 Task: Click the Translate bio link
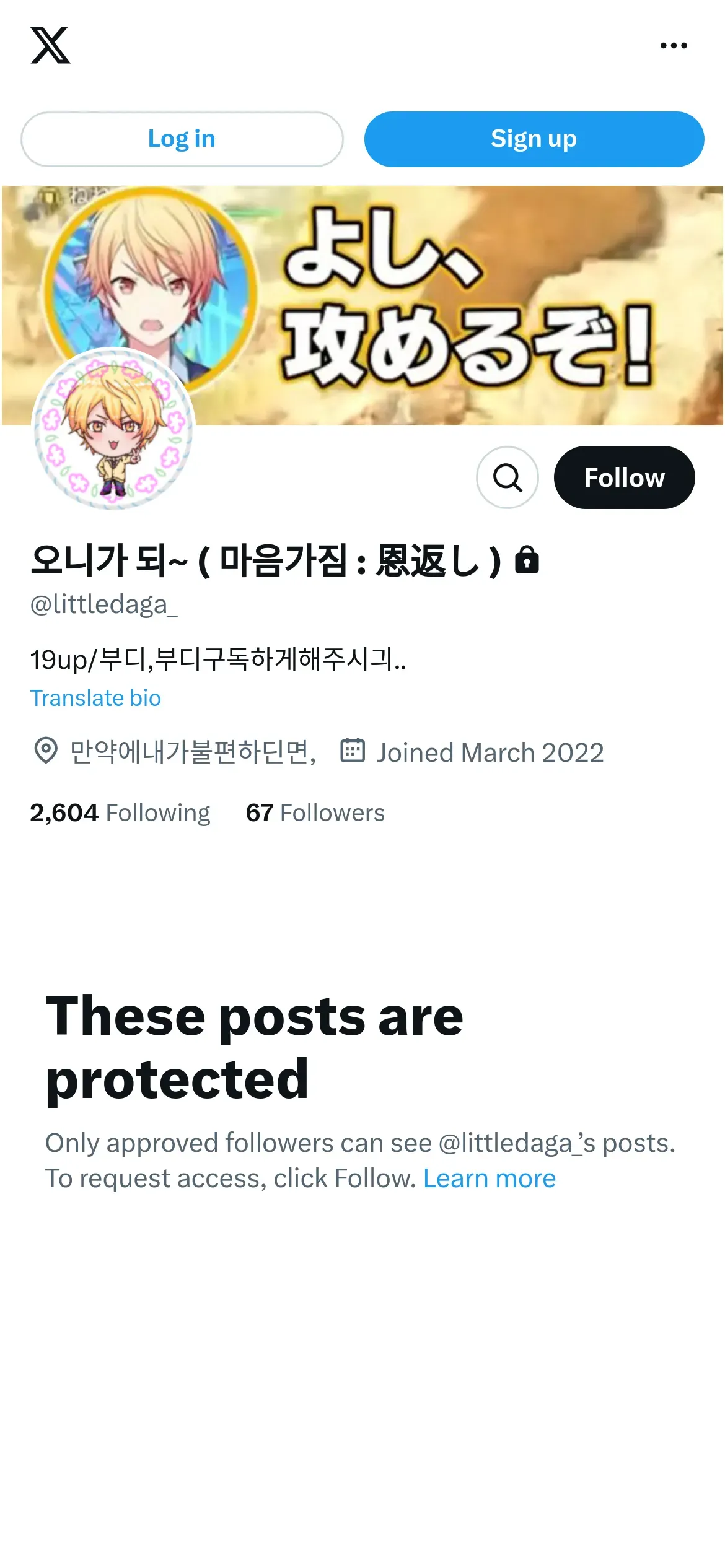[96, 698]
